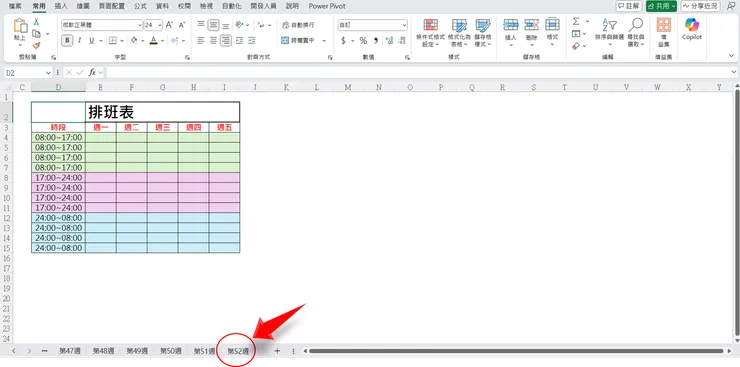Screen dimensions: 740x367
Task: Open the Power Pivot ribbon tab
Action: [327, 7]
